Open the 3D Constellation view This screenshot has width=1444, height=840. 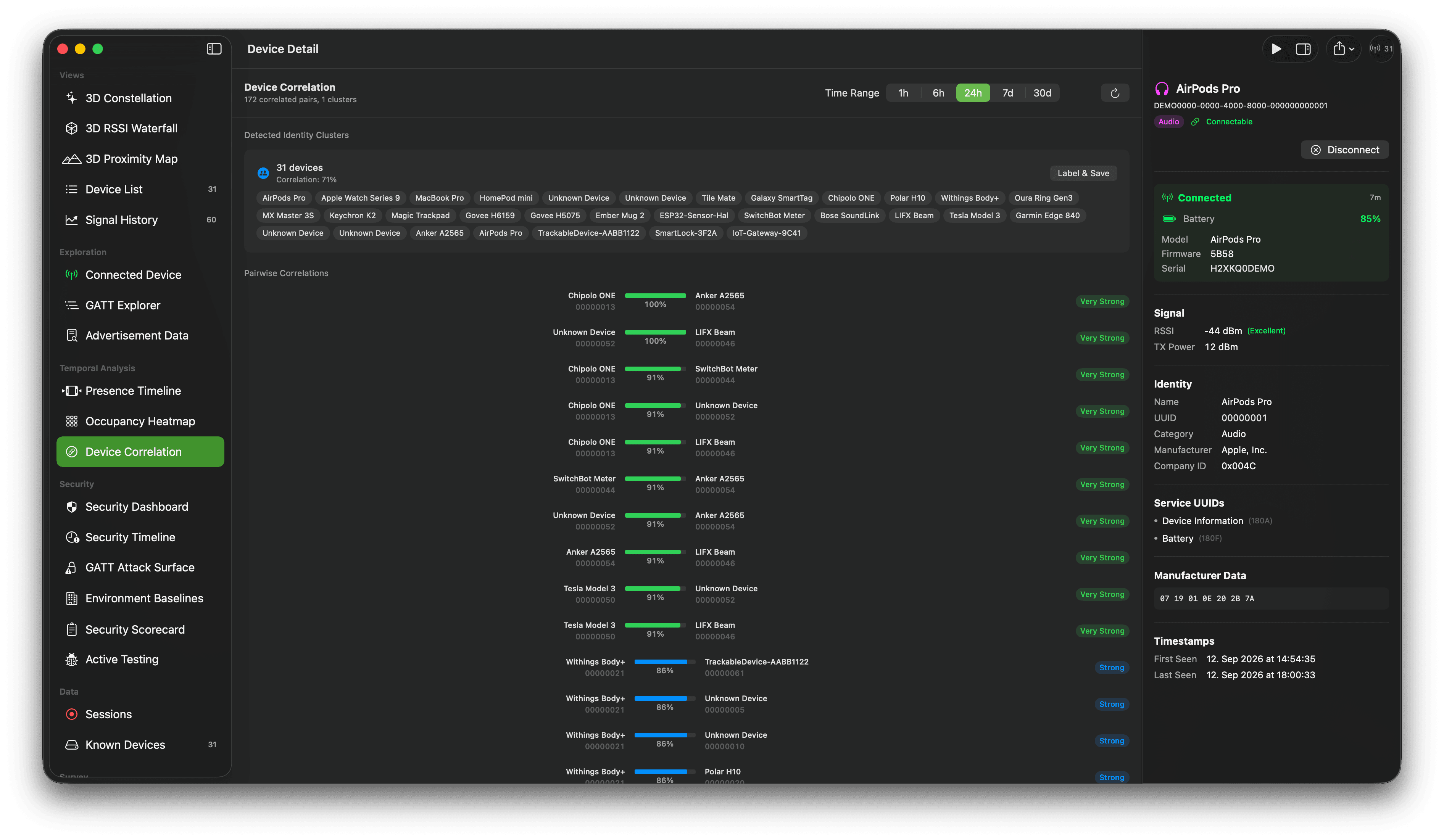140,98
